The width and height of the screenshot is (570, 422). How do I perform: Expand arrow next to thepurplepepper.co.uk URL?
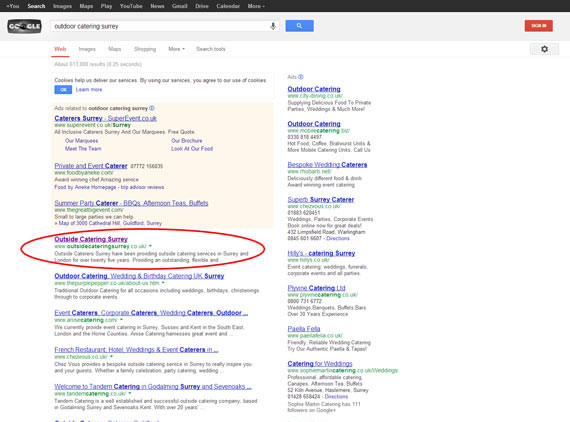(x=163, y=283)
